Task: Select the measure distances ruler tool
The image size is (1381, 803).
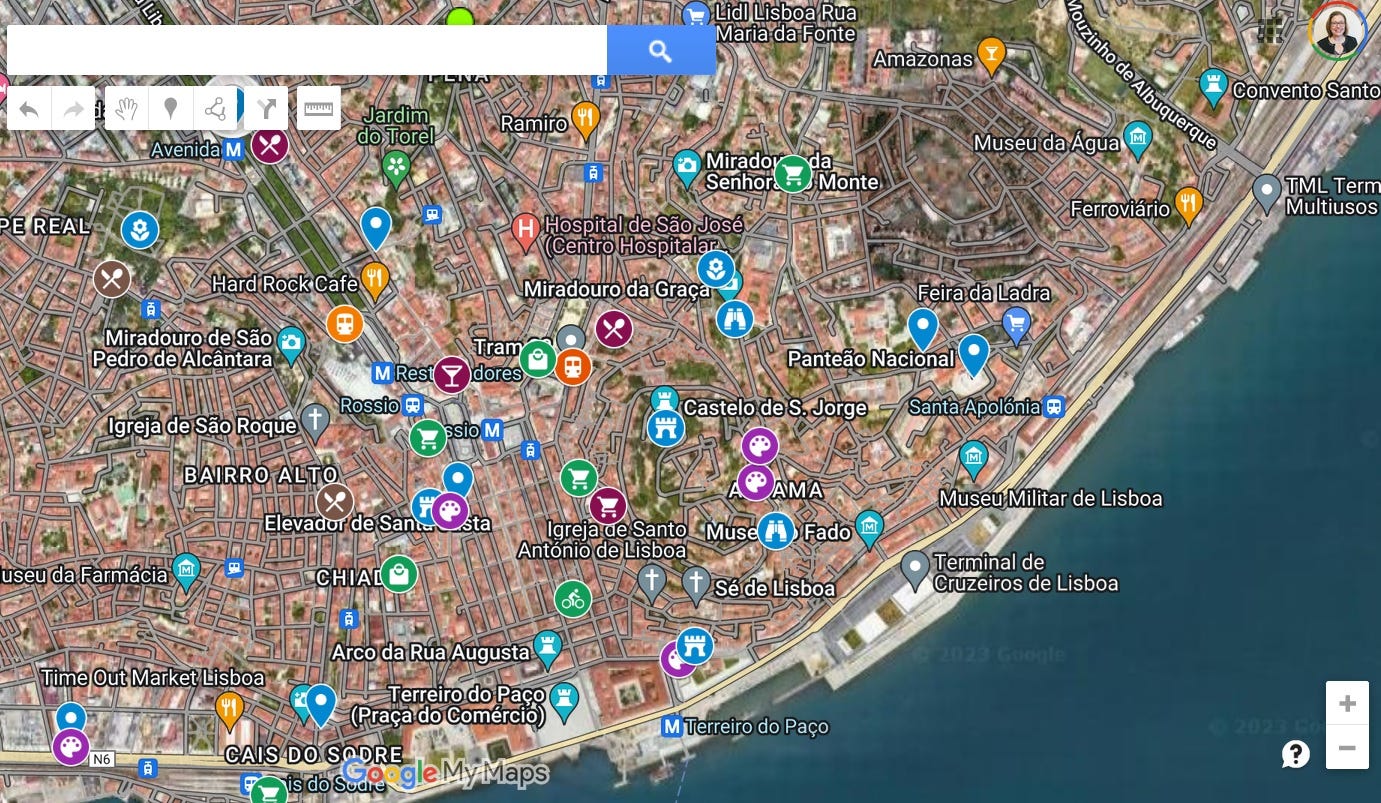Action: tap(319, 108)
